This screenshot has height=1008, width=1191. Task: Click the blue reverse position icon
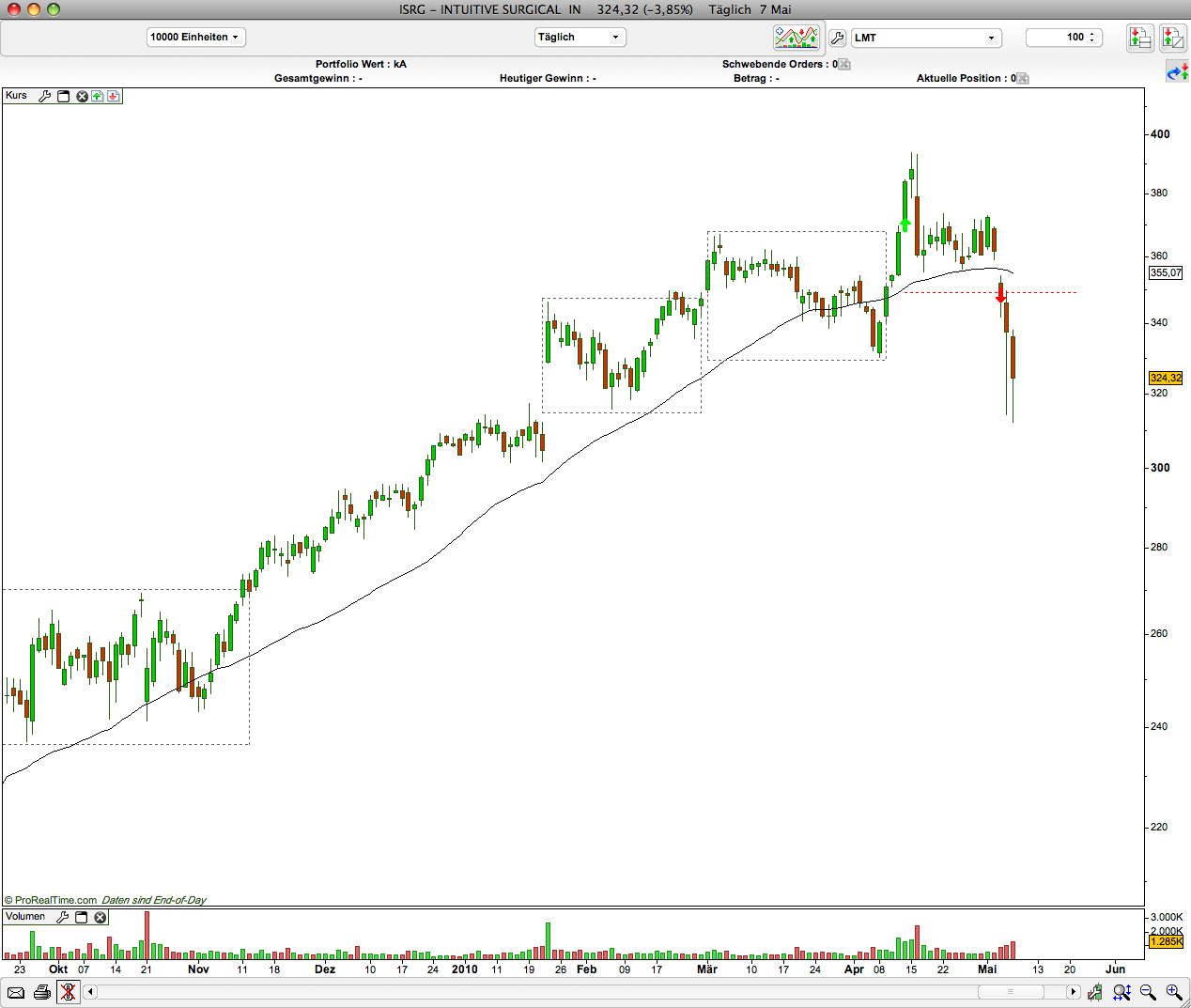point(1177,71)
